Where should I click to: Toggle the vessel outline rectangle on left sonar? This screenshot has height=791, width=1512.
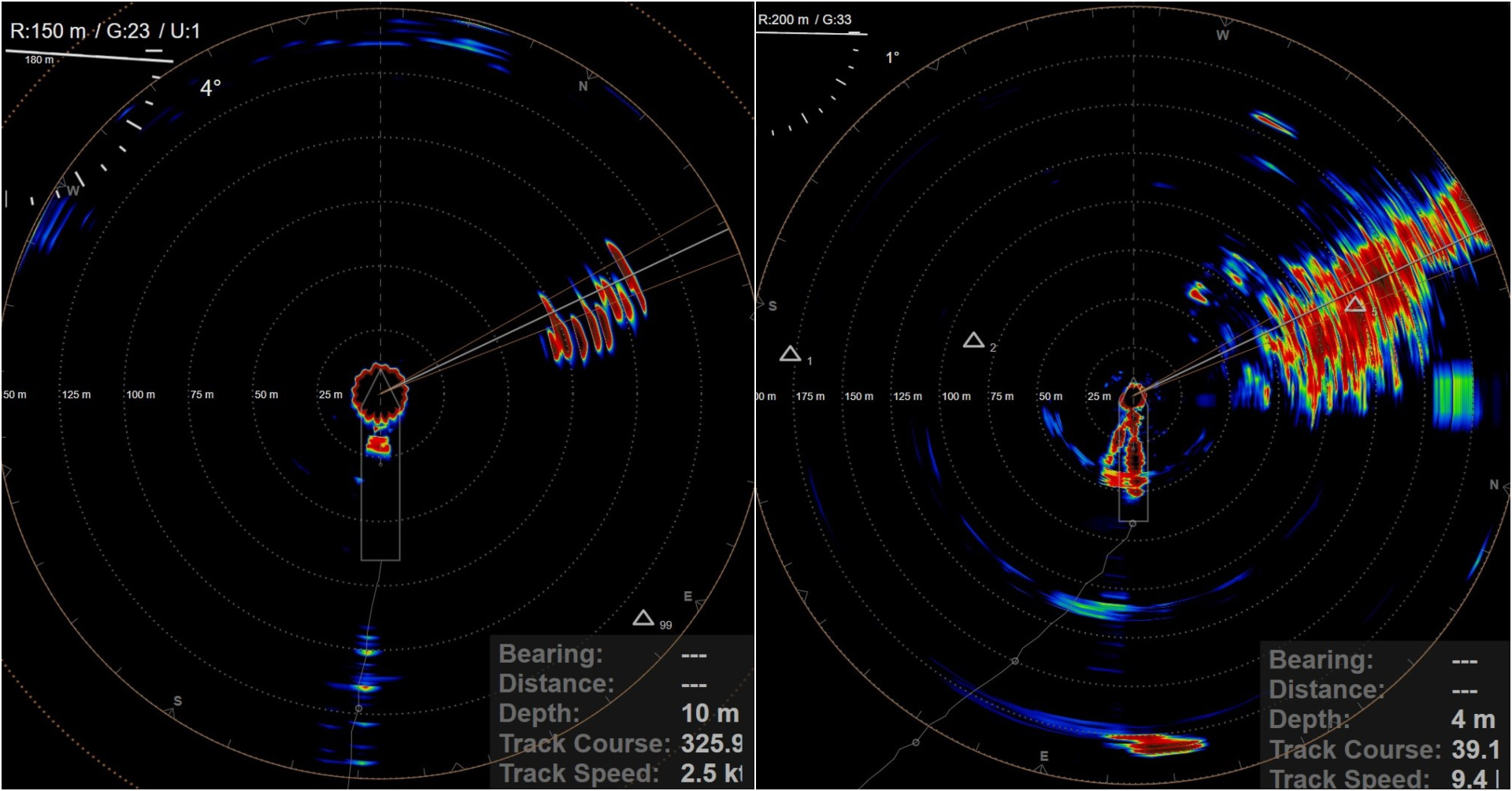tap(381, 519)
